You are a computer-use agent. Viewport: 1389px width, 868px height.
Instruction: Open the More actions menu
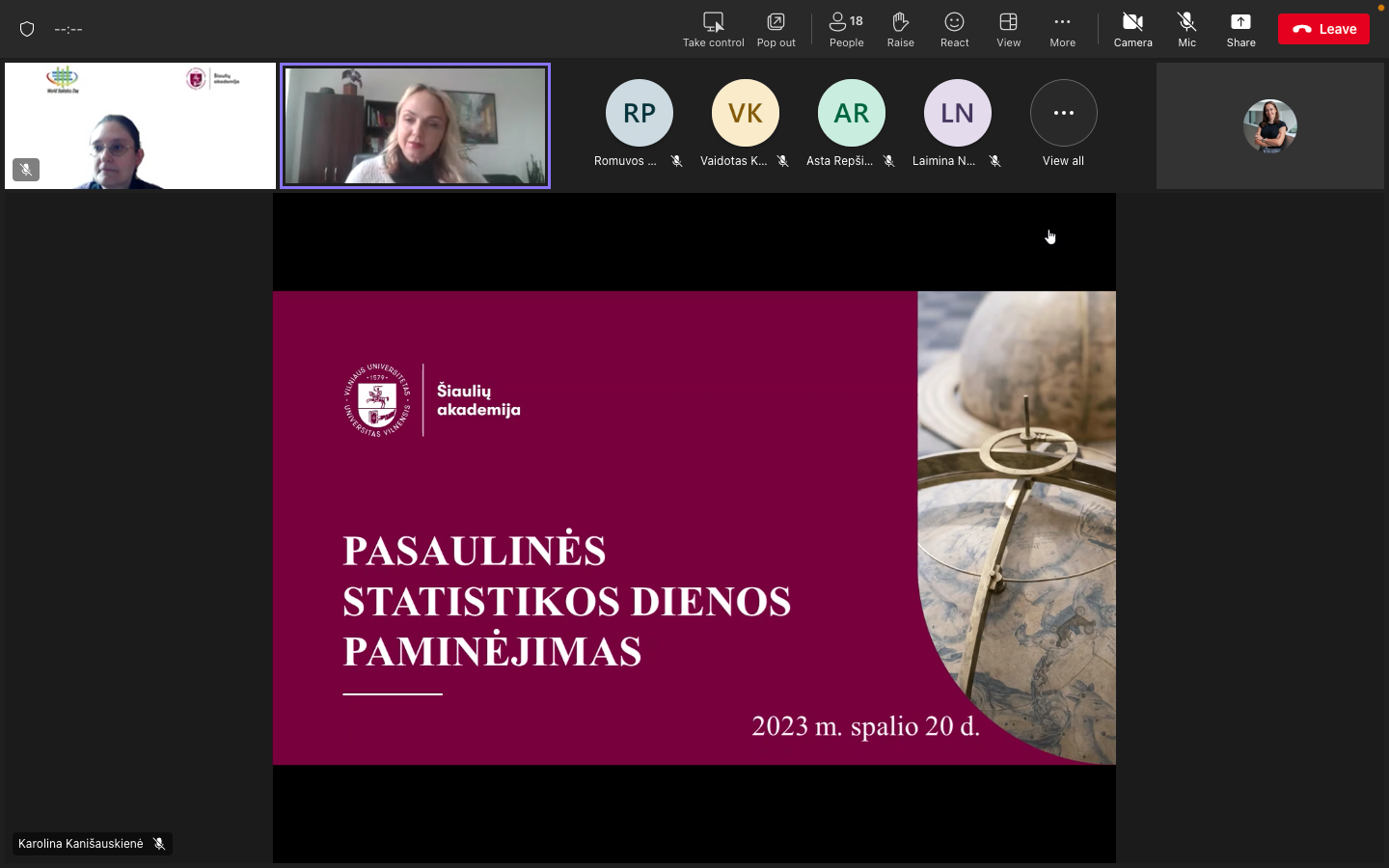(1062, 29)
